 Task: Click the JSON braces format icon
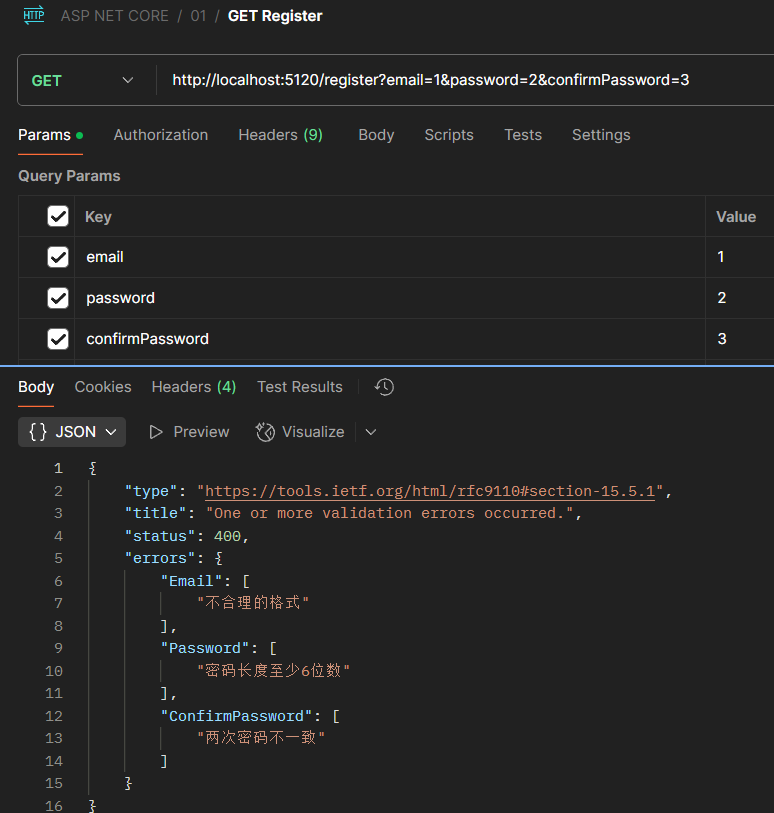pyautogui.click(x=38, y=432)
